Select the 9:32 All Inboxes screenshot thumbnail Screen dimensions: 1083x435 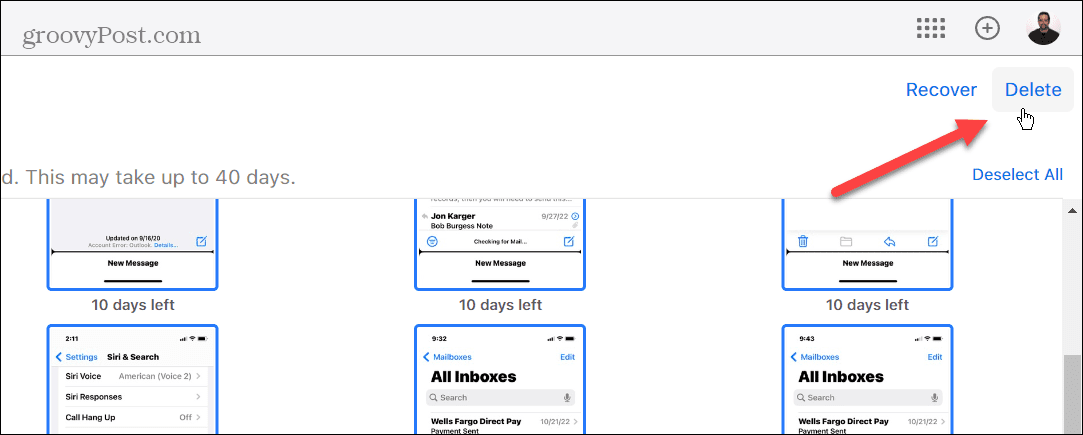coord(499,380)
